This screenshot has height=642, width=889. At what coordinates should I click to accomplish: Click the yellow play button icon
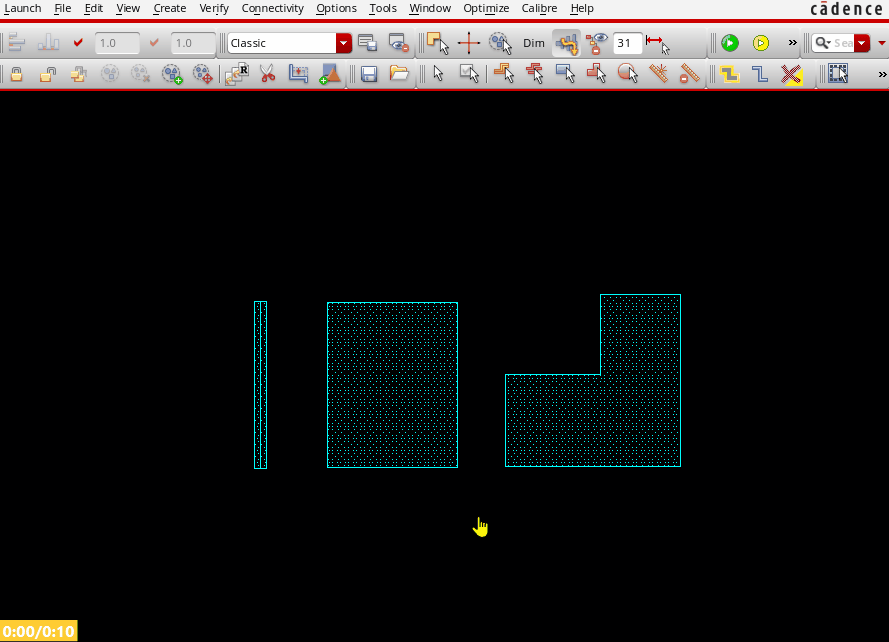tap(761, 43)
